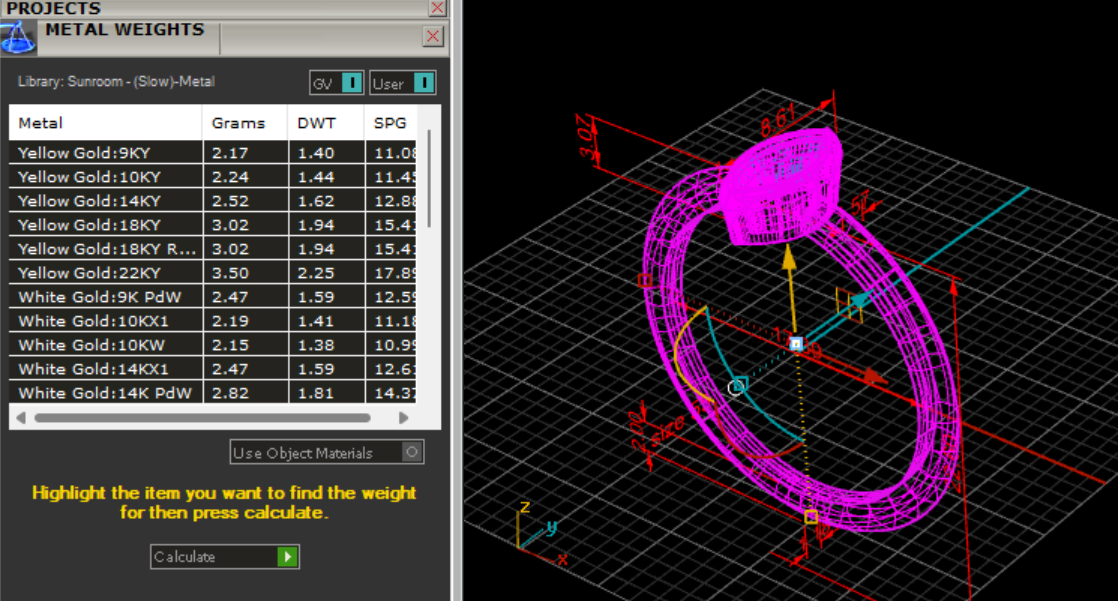Enable the Use Object Materials option
The height and width of the screenshot is (601, 1118).
coord(411,452)
